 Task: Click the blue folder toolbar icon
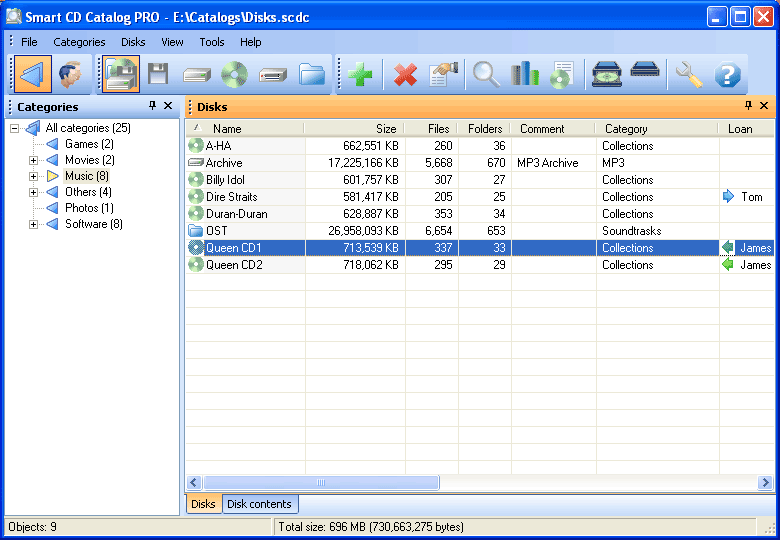click(312, 75)
